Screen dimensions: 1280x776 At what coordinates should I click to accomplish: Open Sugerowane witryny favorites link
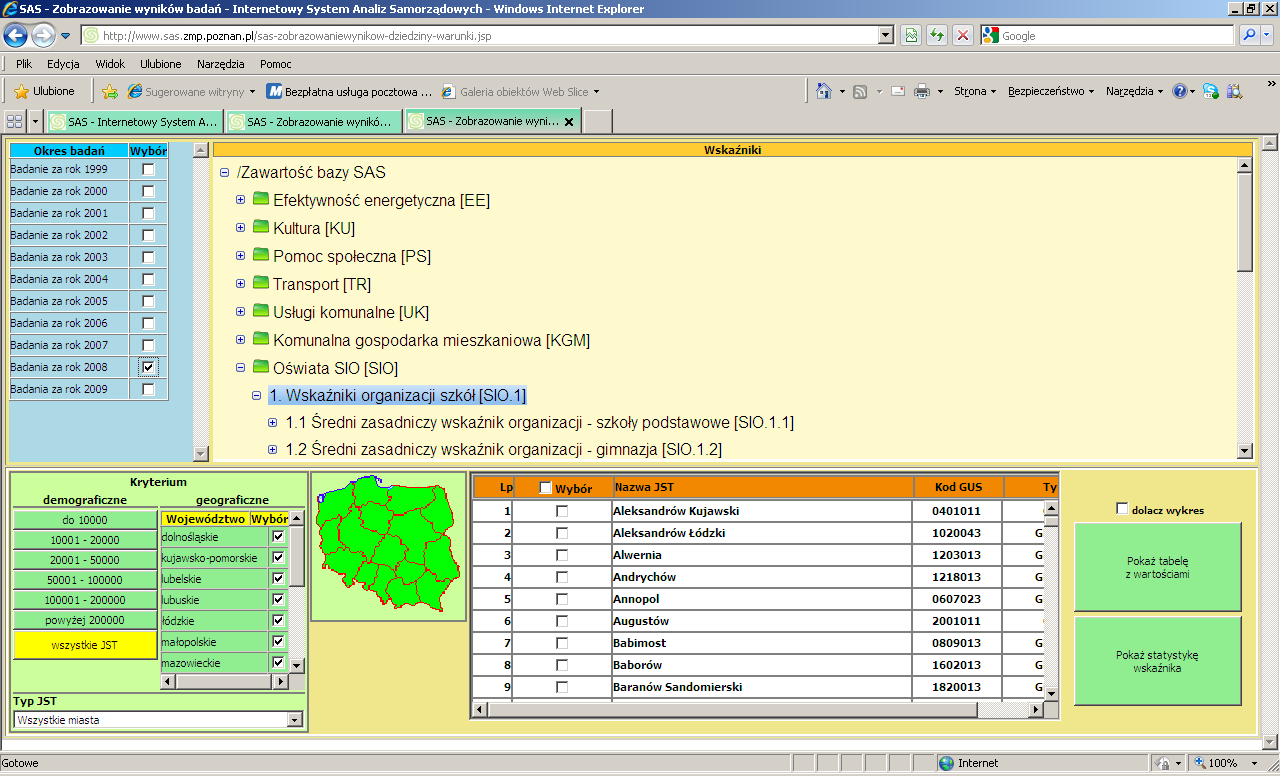tap(192, 91)
